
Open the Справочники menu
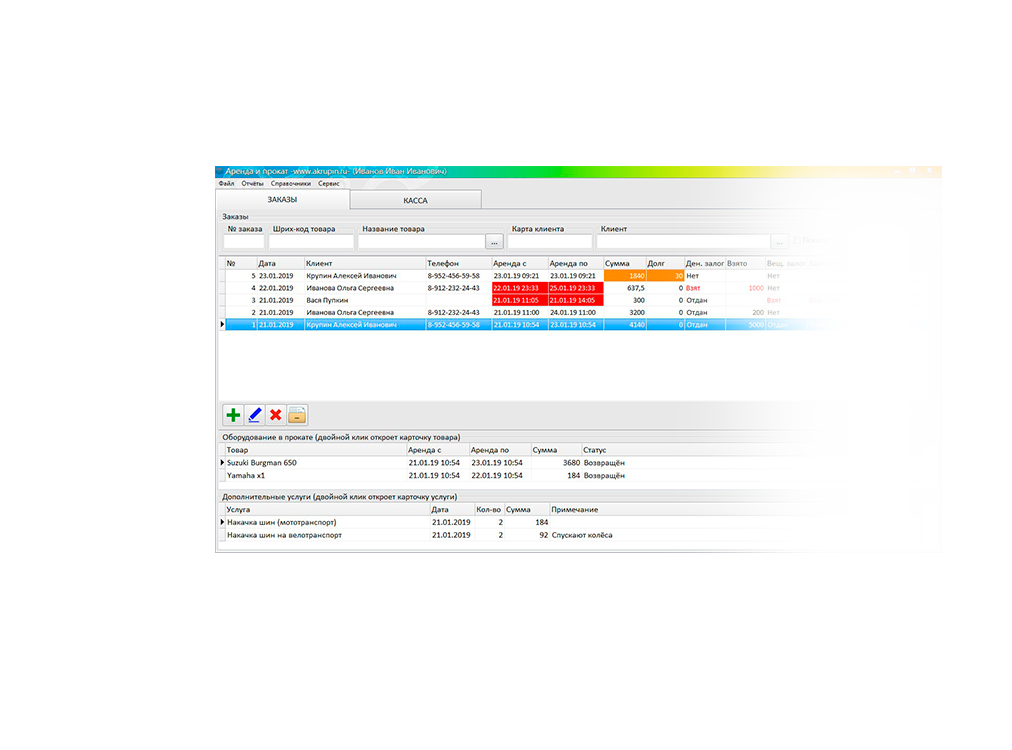291,184
